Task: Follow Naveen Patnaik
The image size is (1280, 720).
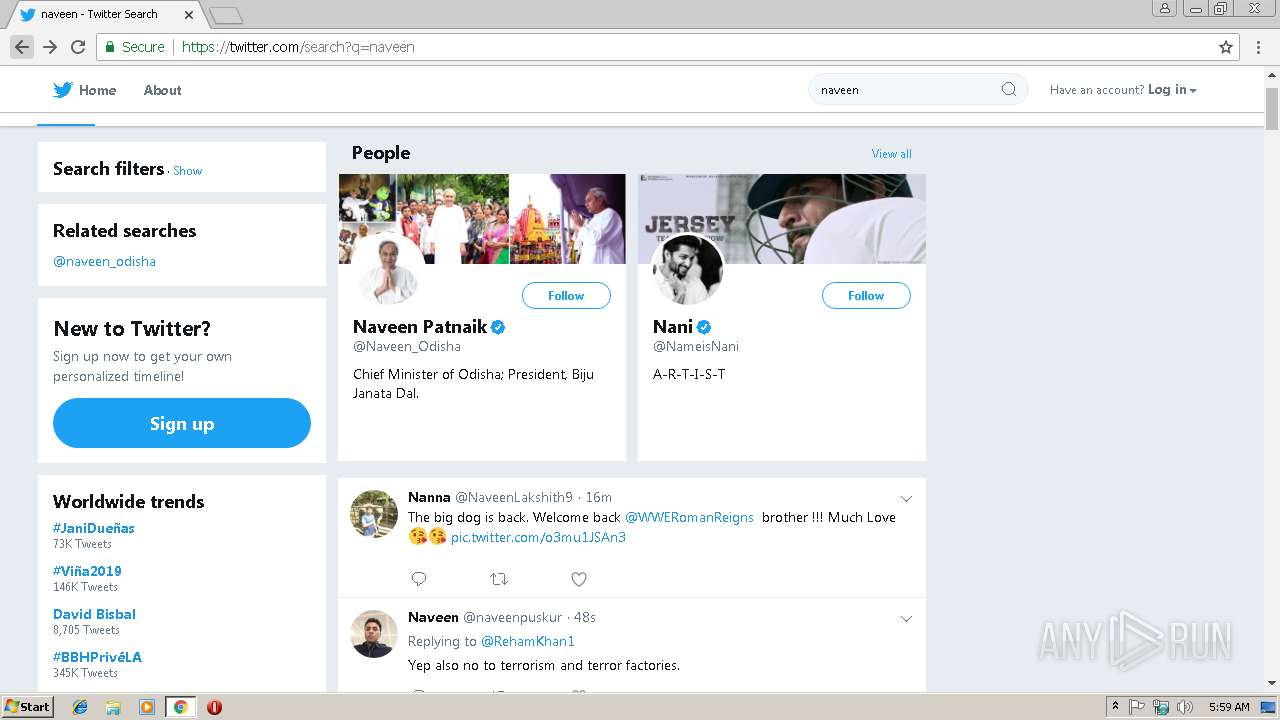Action: pos(566,295)
